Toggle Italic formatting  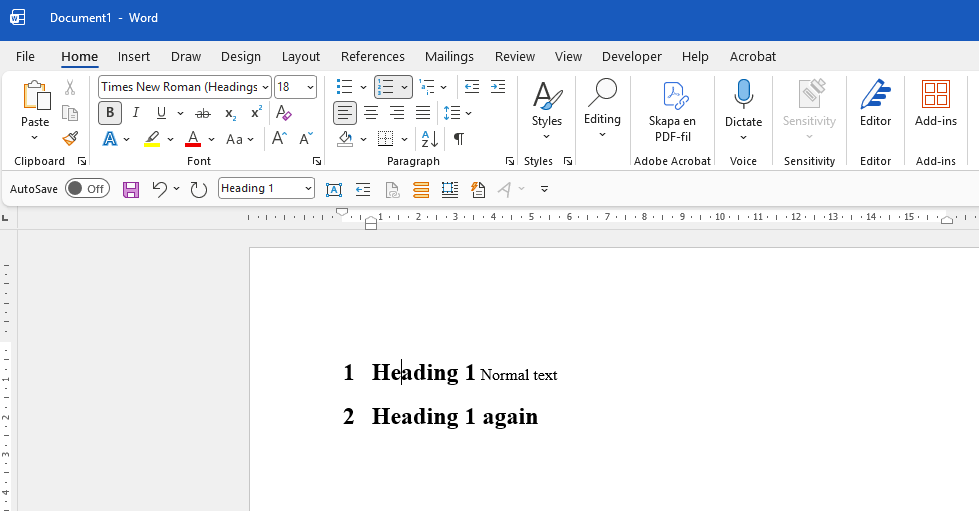pos(135,113)
